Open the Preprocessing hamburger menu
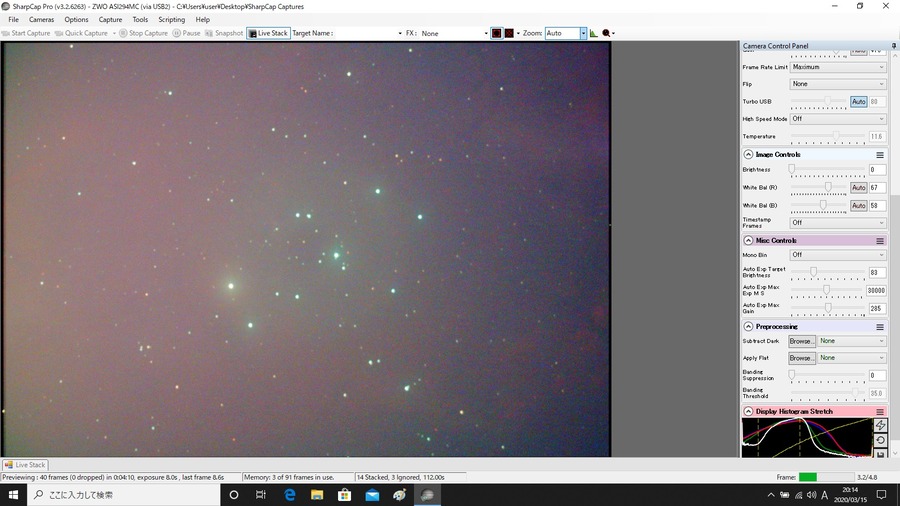900x506 pixels. click(x=880, y=327)
